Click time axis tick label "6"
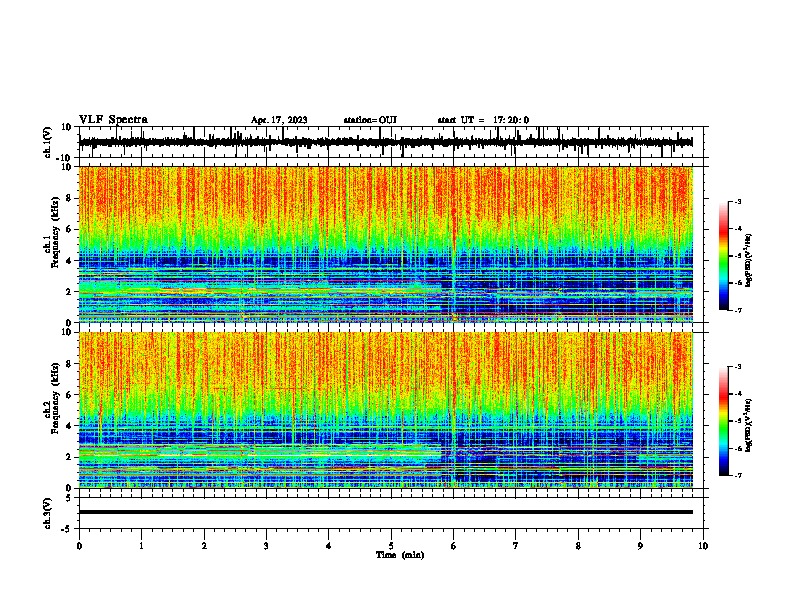 tap(454, 546)
